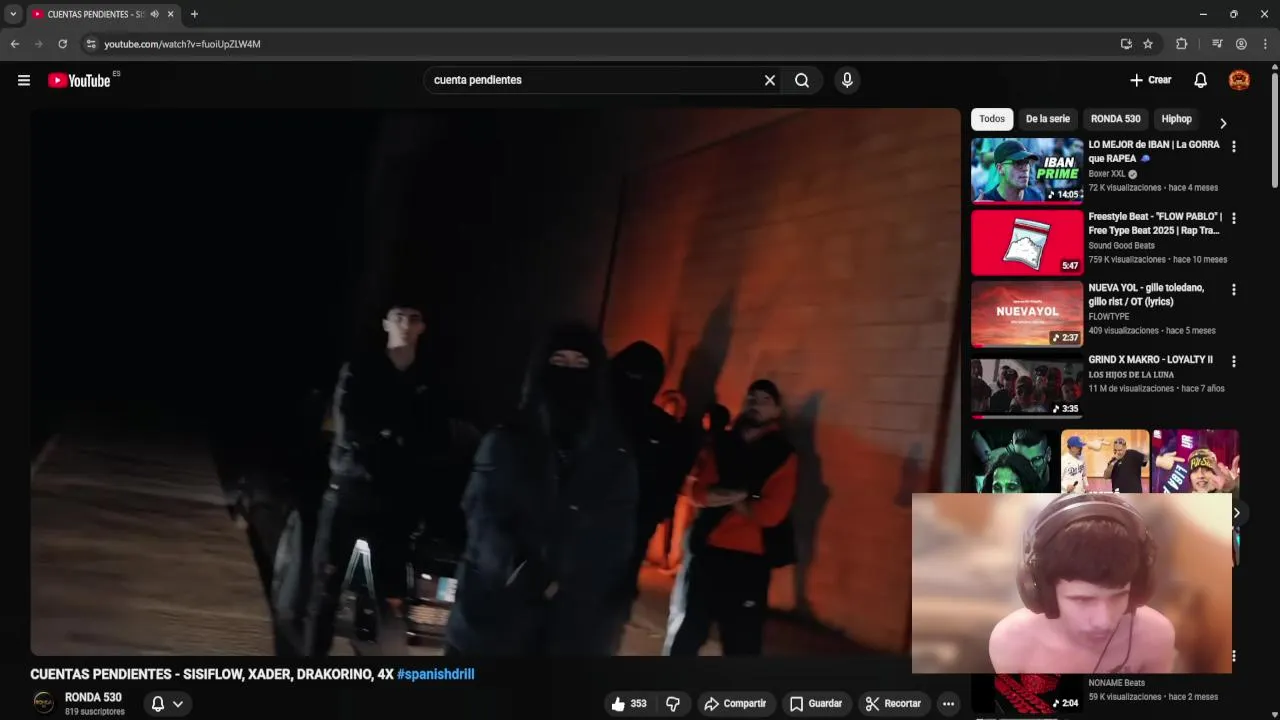
Task: Open the NONAME Beats channel name
Action: (1117, 683)
